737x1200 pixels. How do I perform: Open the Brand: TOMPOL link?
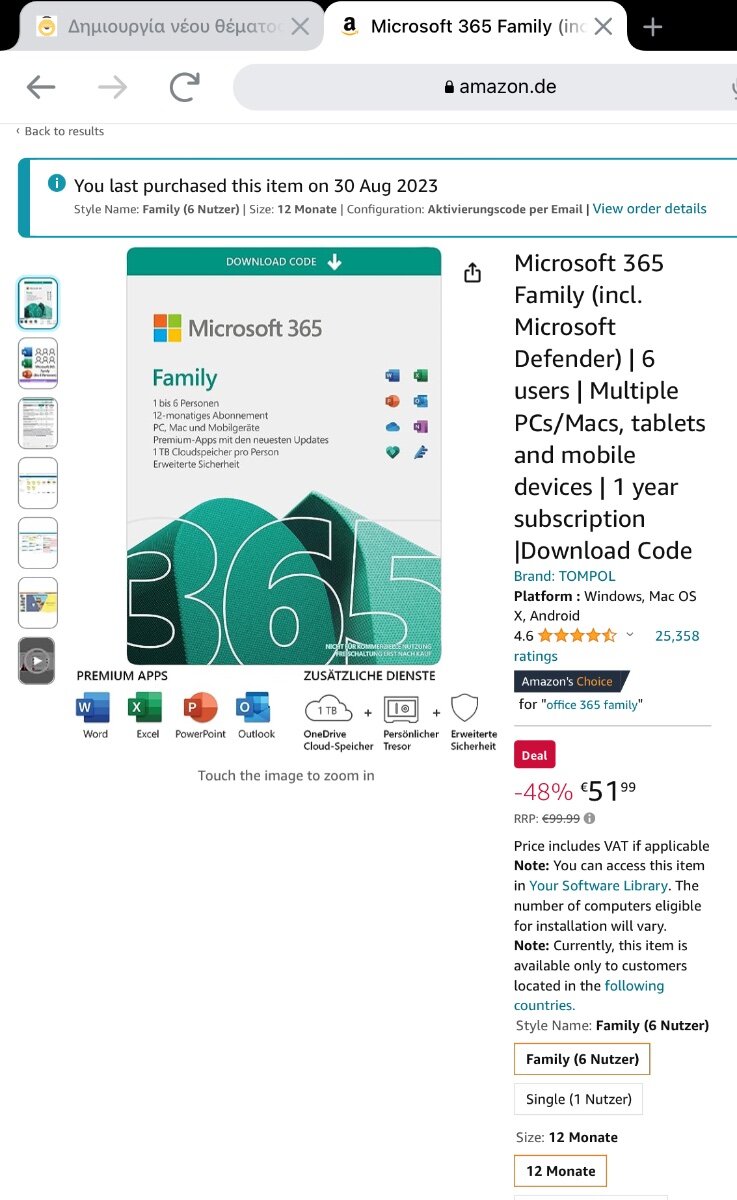(565, 576)
